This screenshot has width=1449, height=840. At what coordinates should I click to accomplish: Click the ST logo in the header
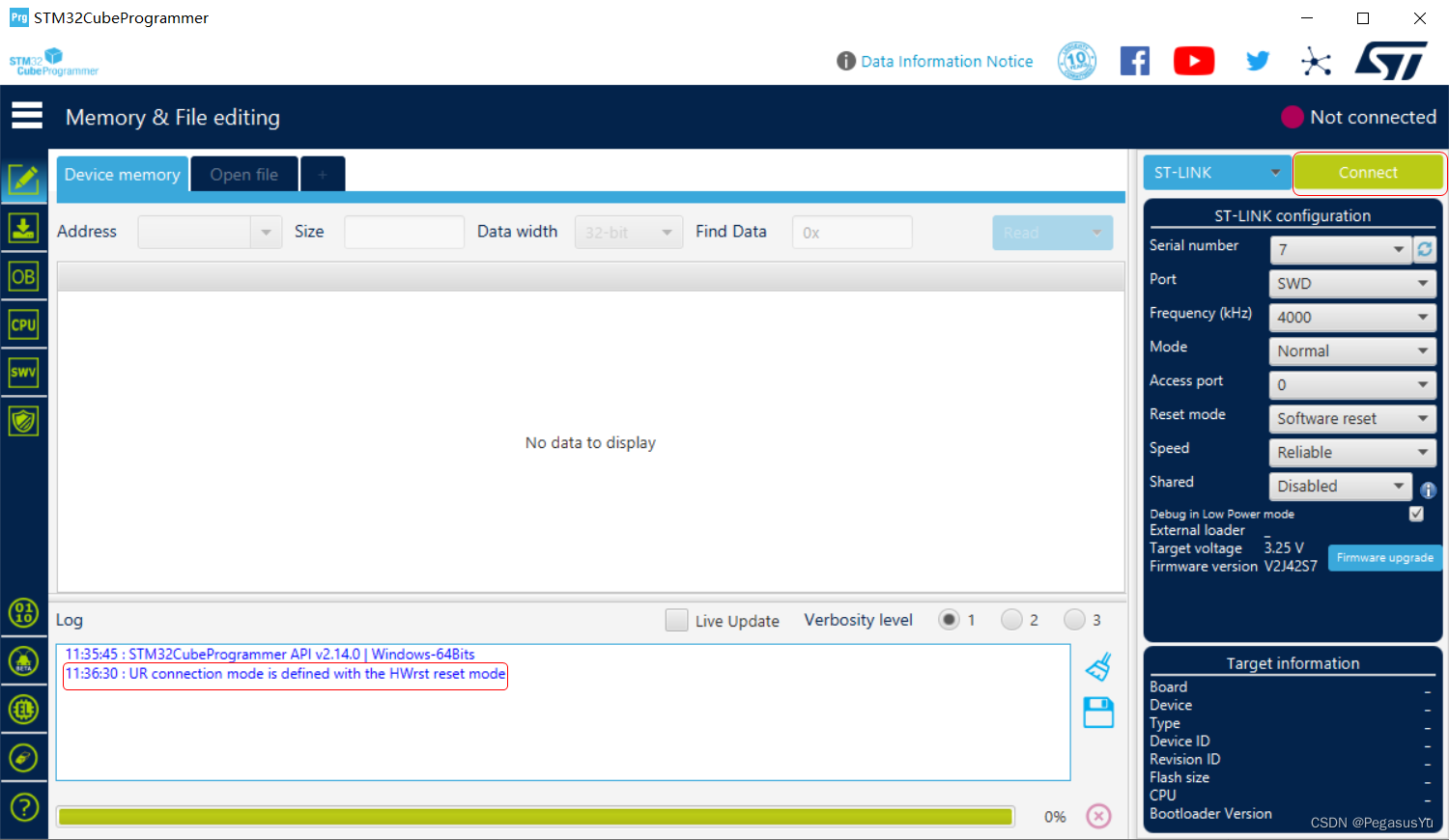1391,60
